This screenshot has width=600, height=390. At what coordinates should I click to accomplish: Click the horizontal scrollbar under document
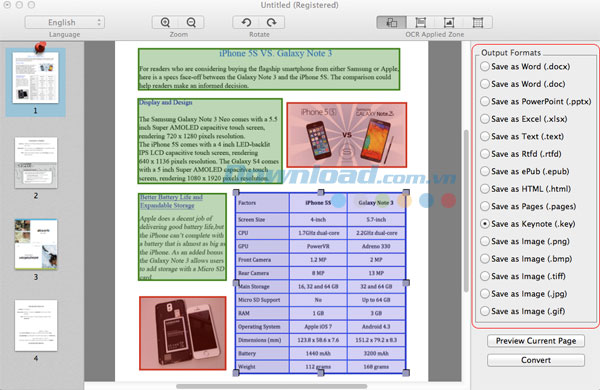(x=272, y=386)
